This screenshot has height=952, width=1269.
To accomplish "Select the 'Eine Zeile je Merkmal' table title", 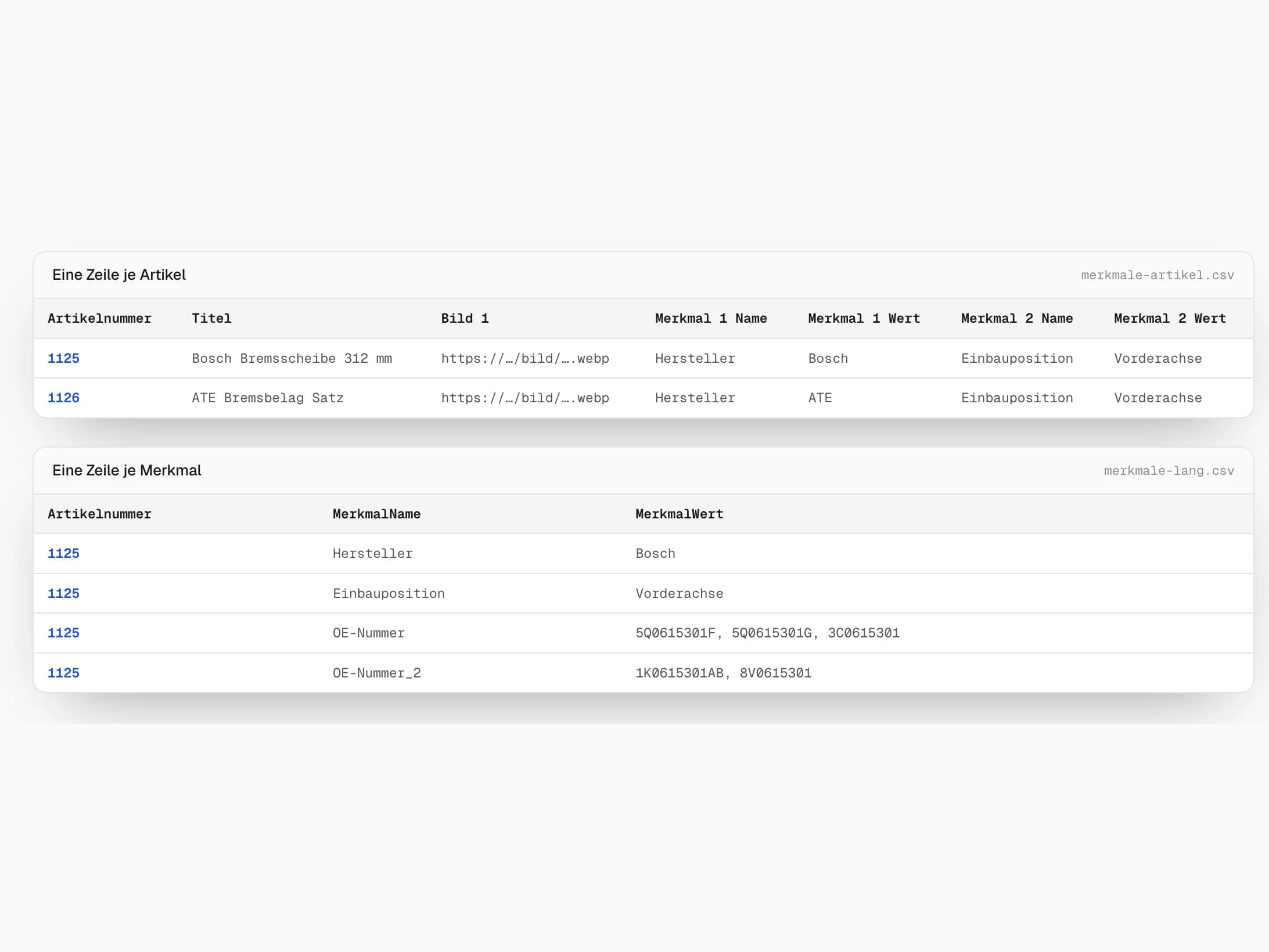I will (x=127, y=470).
